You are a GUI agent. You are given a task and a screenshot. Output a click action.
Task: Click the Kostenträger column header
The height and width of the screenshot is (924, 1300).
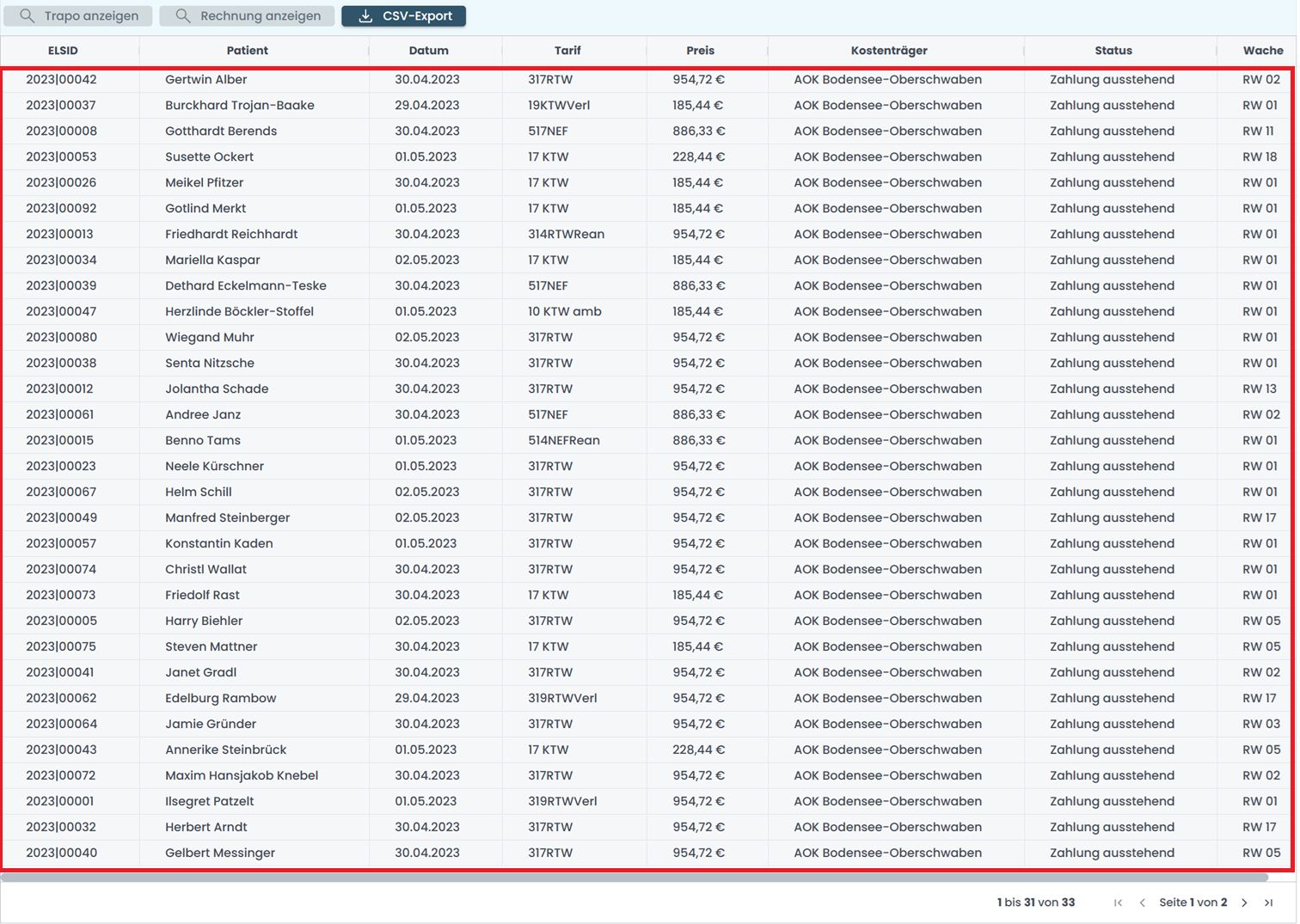tap(889, 51)
